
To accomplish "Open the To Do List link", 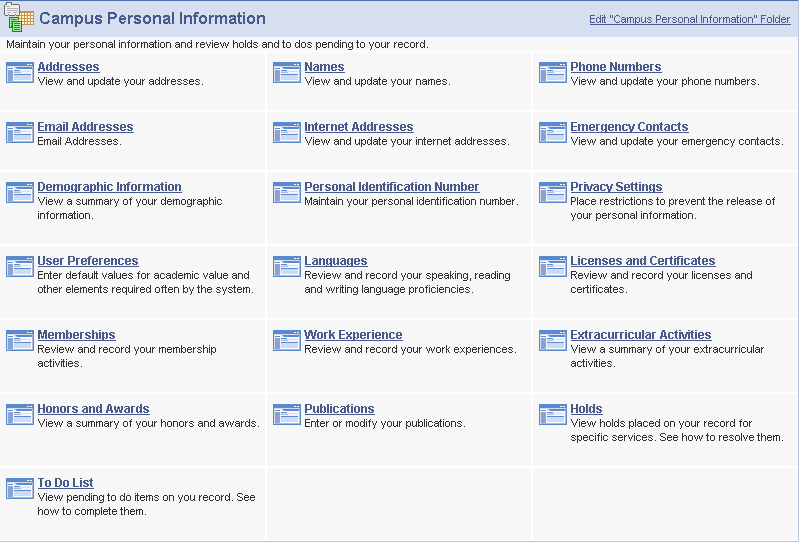I will tap(65, 483).
